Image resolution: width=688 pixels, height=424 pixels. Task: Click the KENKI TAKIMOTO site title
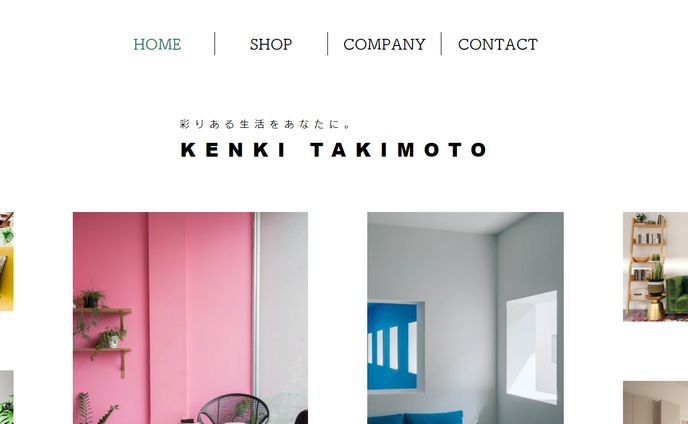click(334, 150)
